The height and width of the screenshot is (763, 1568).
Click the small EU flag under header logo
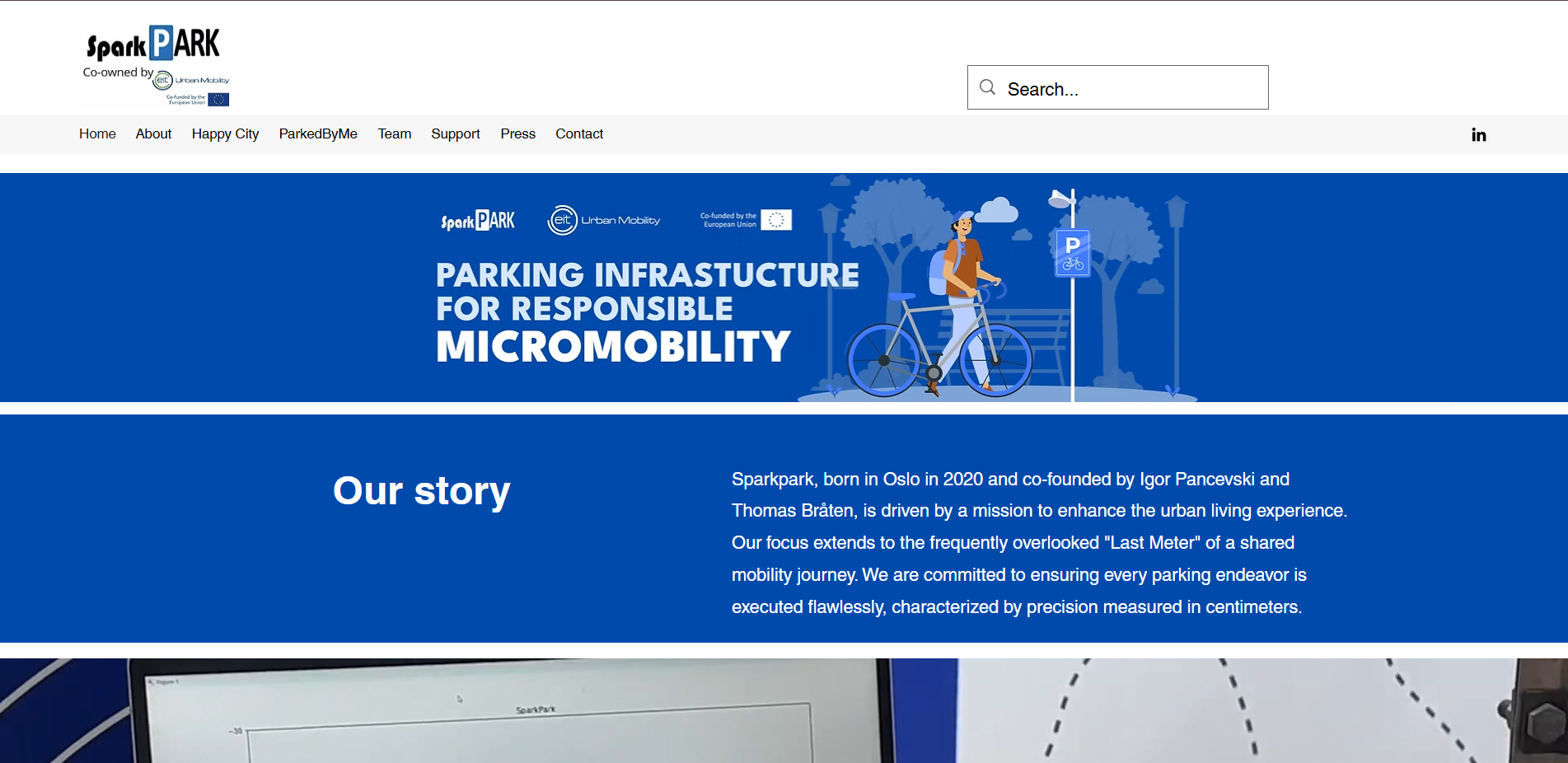(x=218, y=100)
